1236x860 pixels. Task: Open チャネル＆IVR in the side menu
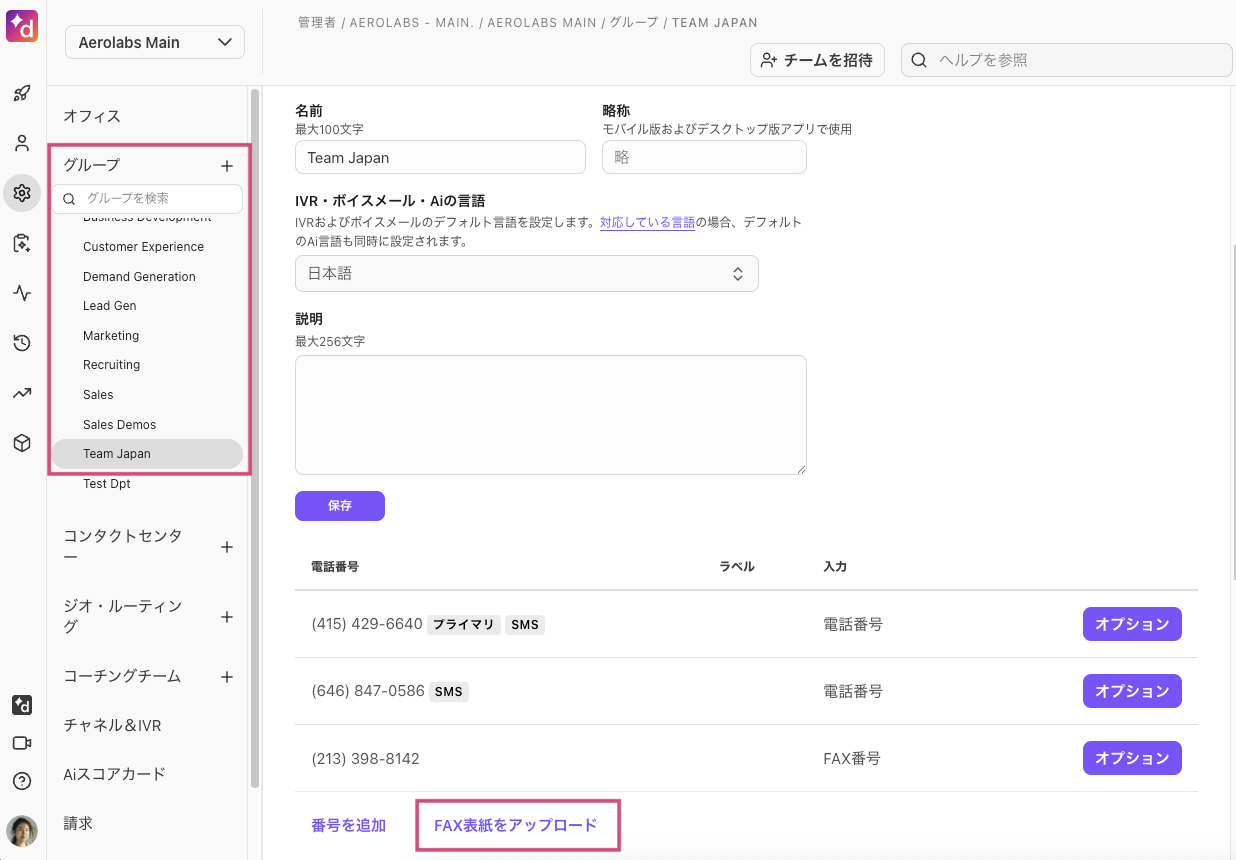coord(112,725)
